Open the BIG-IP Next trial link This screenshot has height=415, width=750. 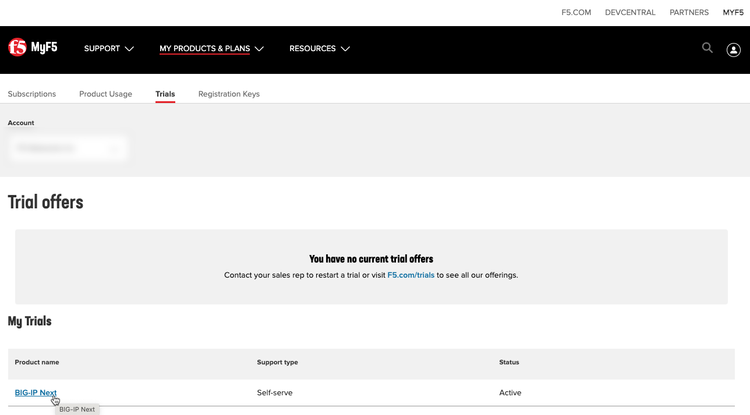(35, 393)
